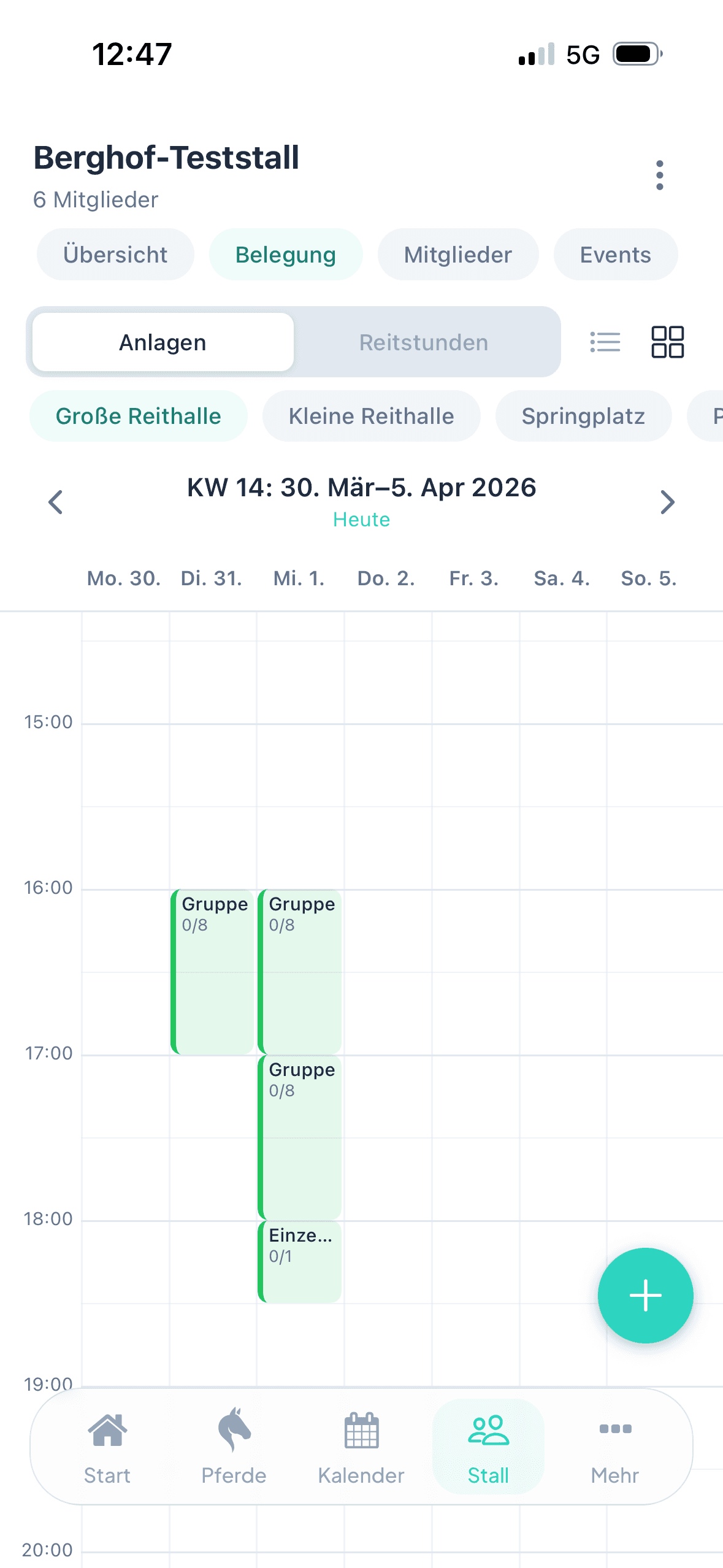The image size is (723, 1568).
Task: Select Springplatz facility chip
Action: (583, 416)
